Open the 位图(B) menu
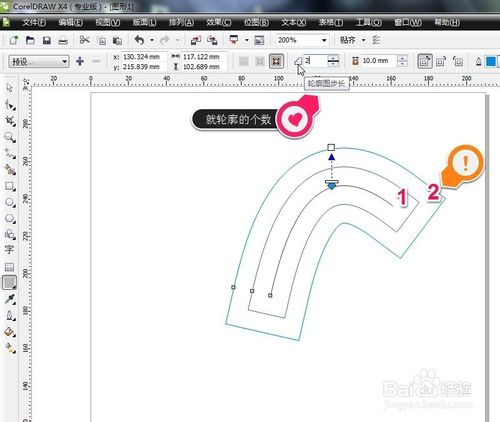The height and width of the screenshot is (422, 500). 256,23
